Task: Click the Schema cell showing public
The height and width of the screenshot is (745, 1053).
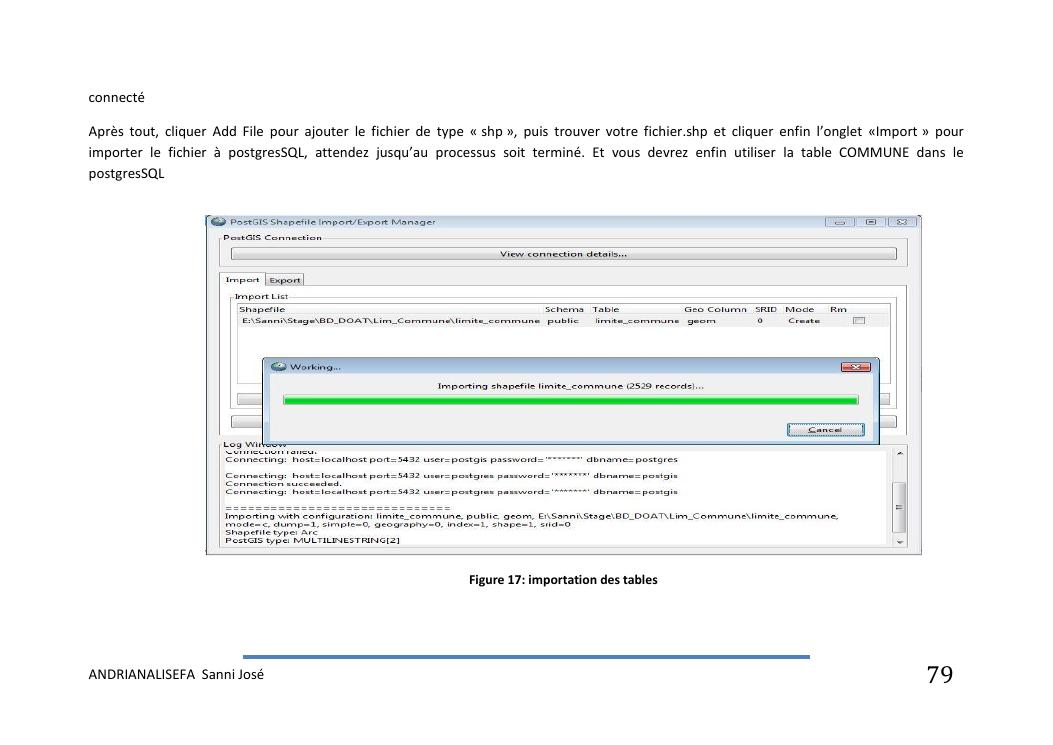Action: [x=563, y=321]
